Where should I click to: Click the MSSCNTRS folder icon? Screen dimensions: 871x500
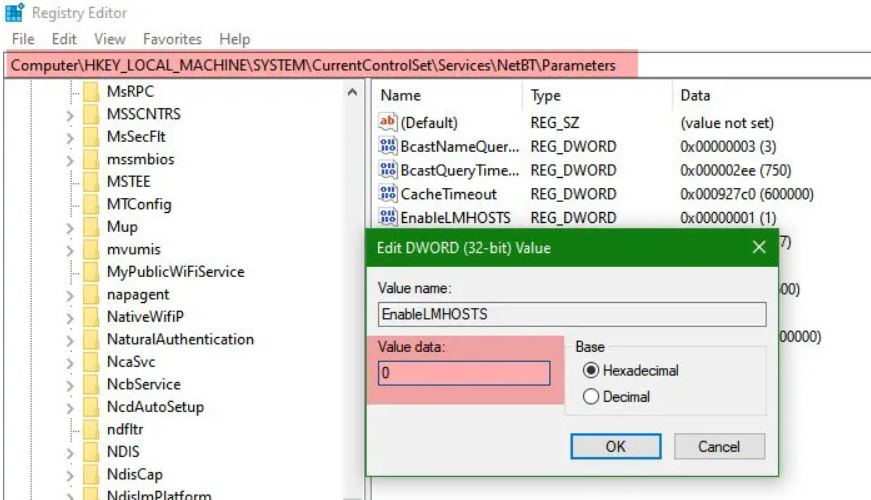(x=91, y=114)
